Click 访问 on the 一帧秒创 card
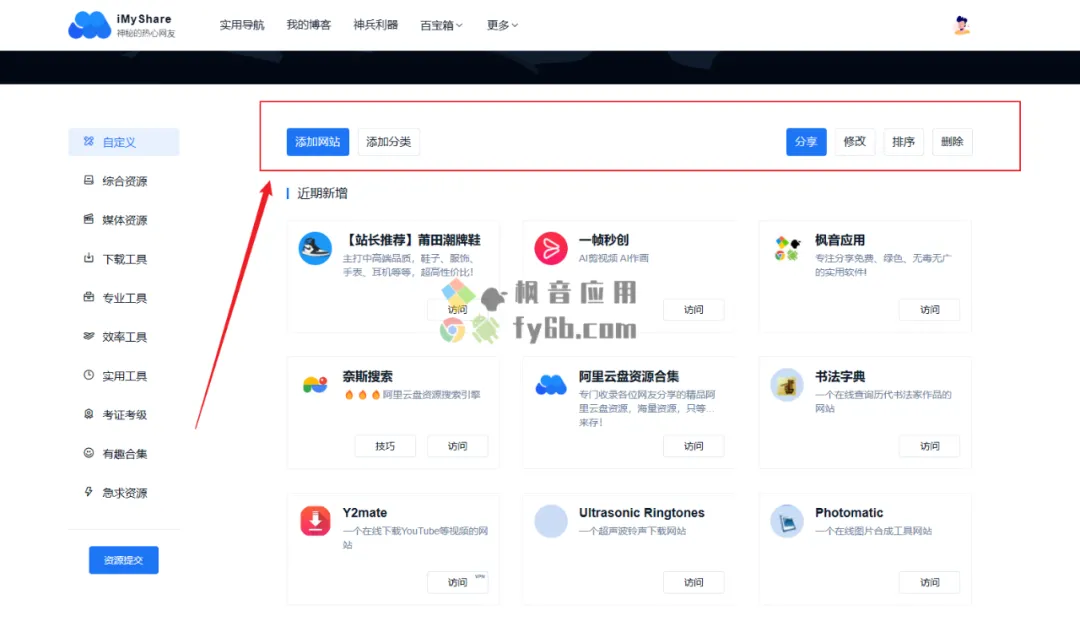 pyautogui.click(x=694, y=310)
